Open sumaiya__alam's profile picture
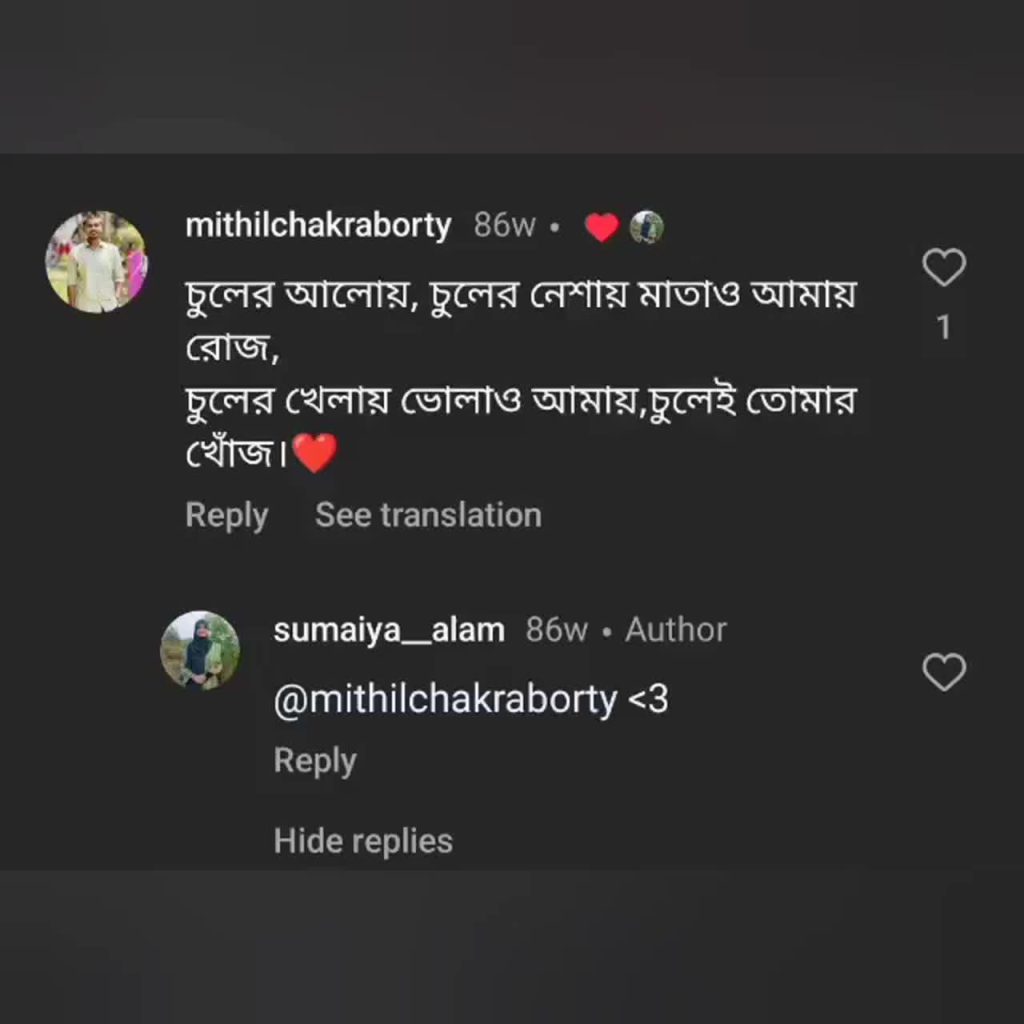The width and height of the screenshot is (1024, 1024). pyautogui.click(x=200, y=650)
